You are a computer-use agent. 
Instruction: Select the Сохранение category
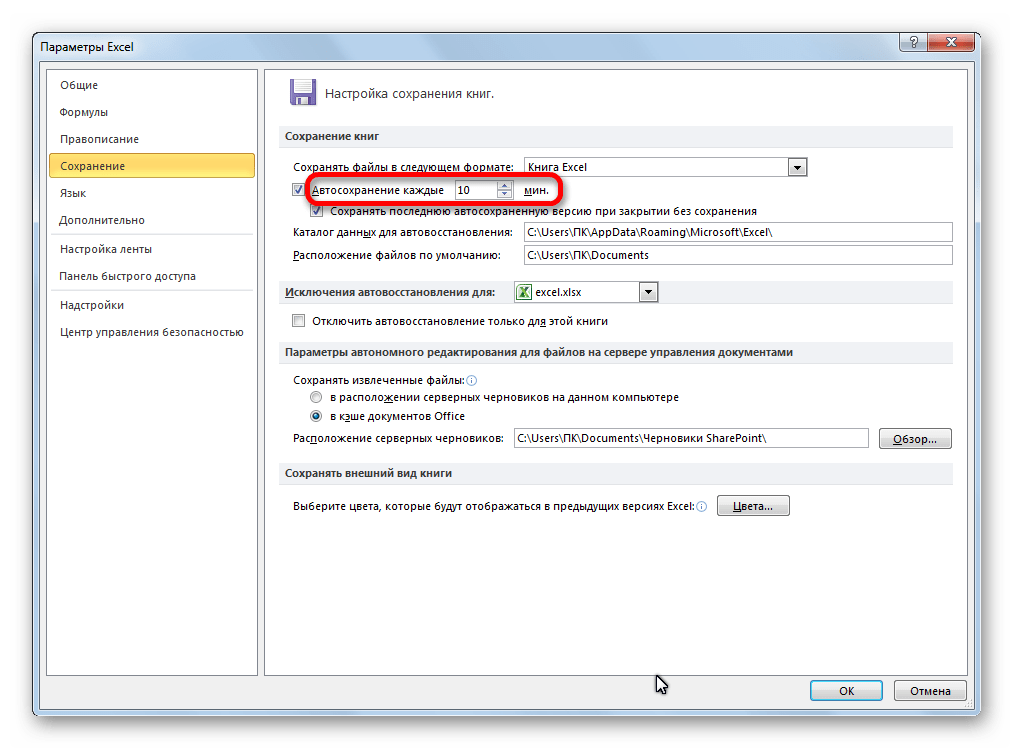click(152, 166)
